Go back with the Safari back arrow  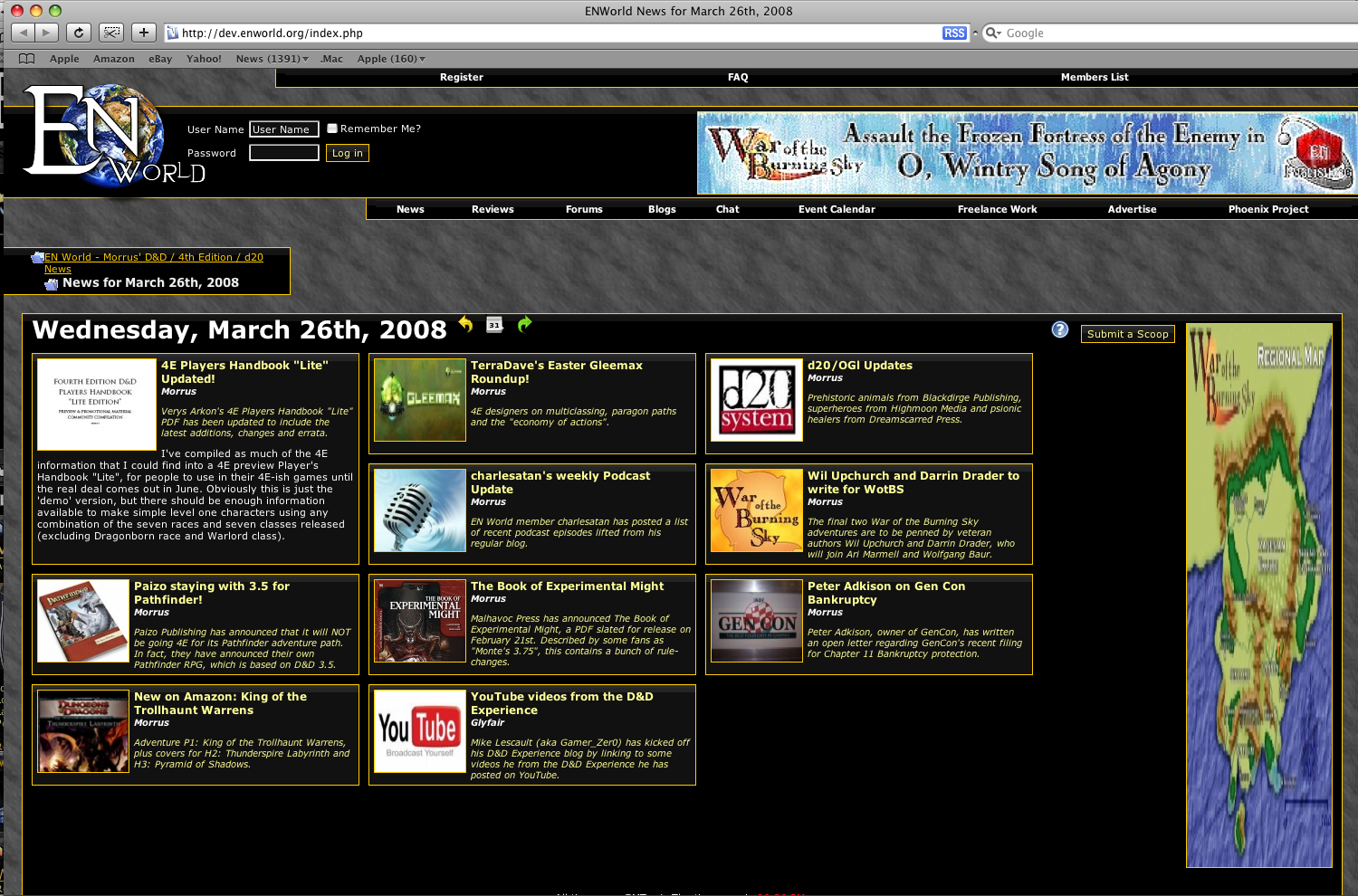(x=24, y=33)
